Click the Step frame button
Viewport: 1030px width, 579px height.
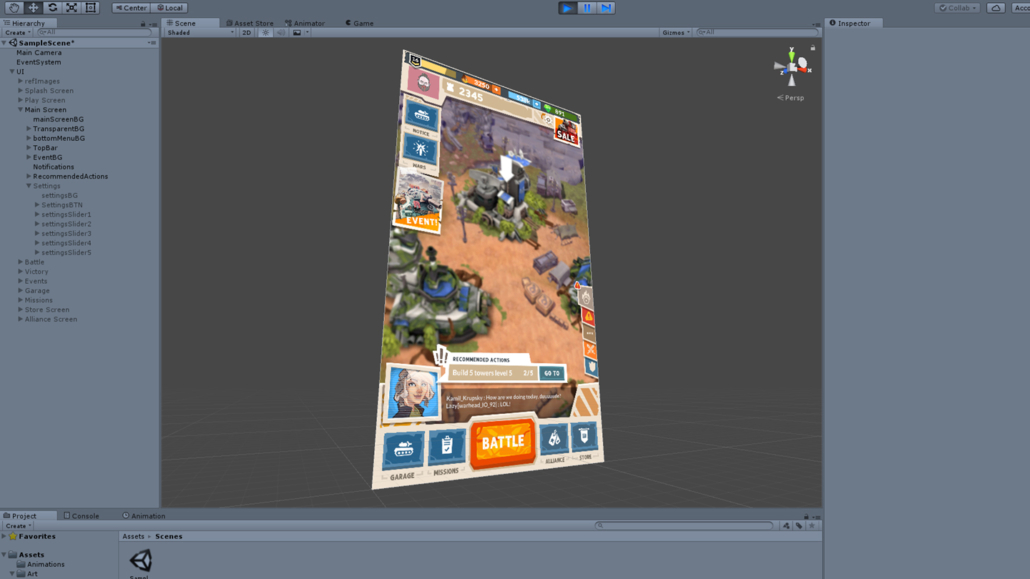coord(606,8)
